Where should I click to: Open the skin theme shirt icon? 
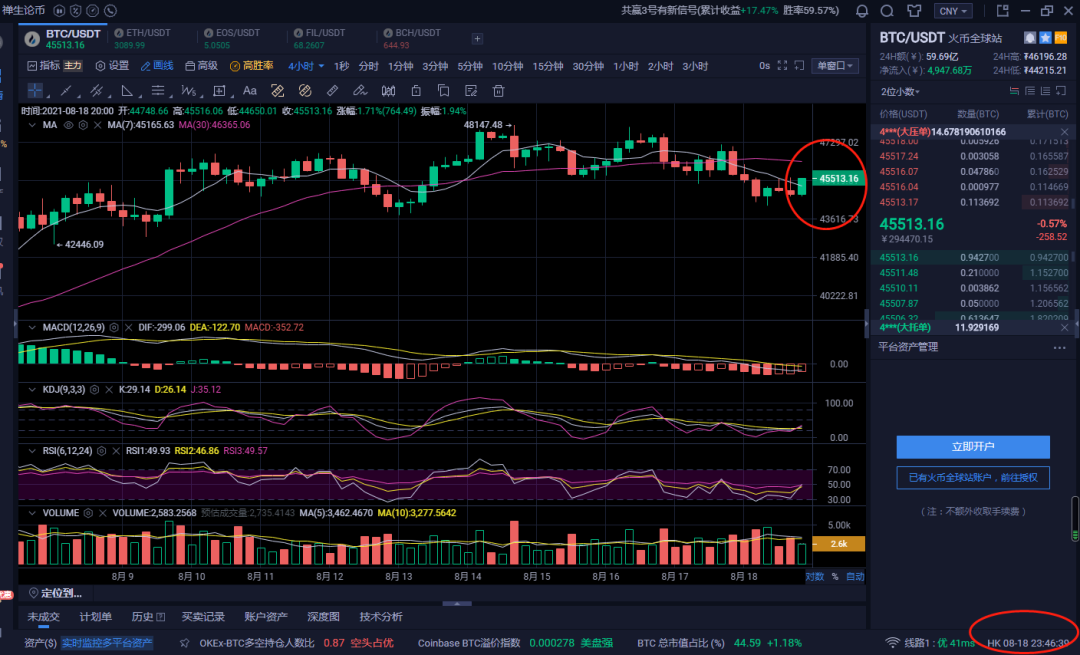click(x=914, y=11)
